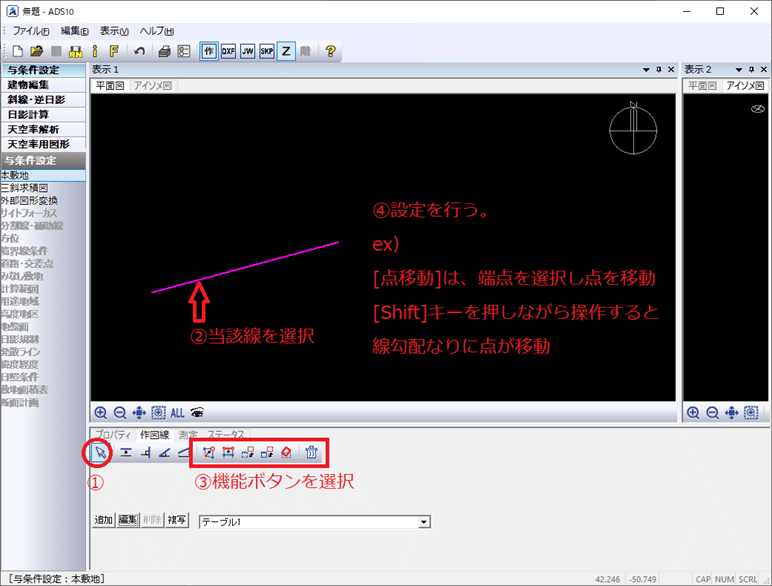This screenshot has height=586, width=772.
Task: Expand the テーブル1 dropdown
Action: click(x=424, y=522)
